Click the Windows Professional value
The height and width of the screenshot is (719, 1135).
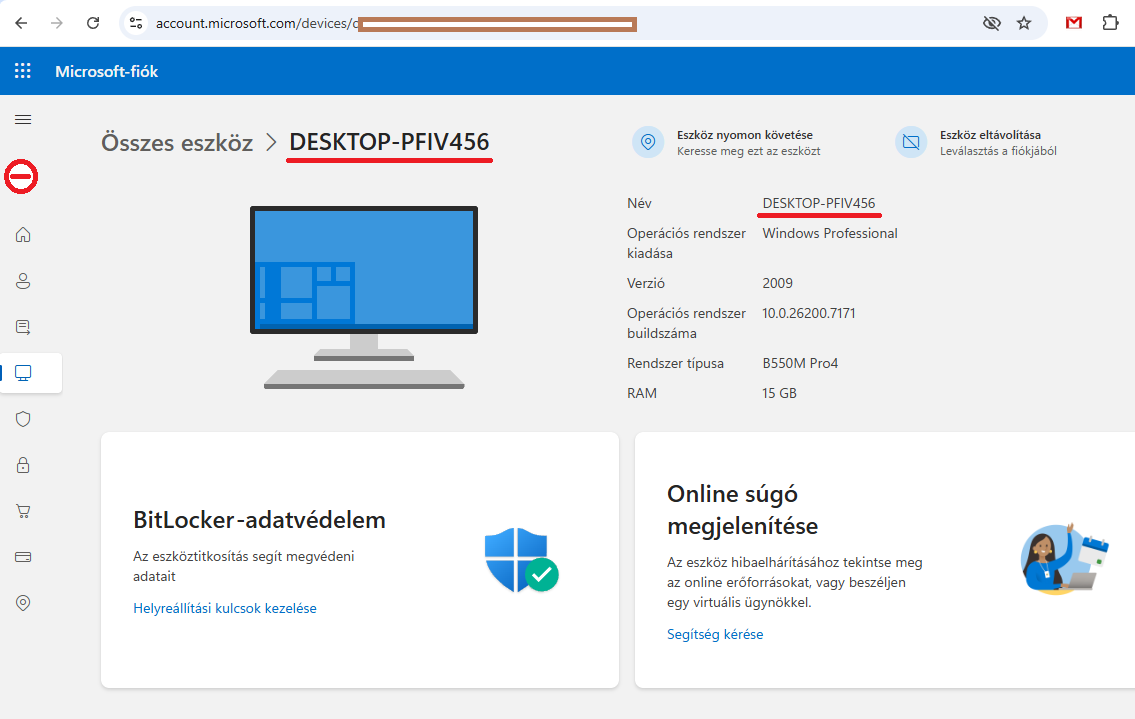click(830, 233)
